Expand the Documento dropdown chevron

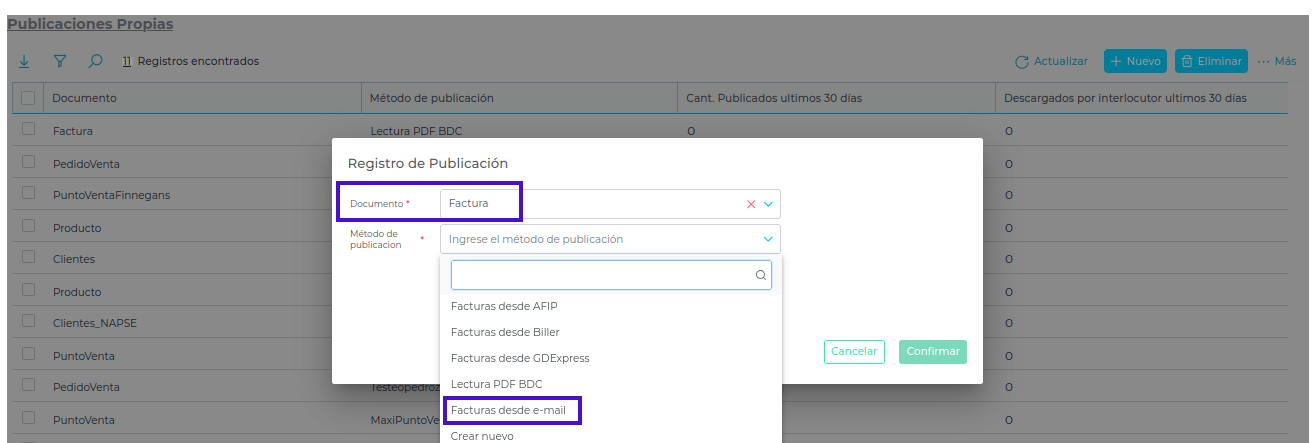(x=768, y=204)
